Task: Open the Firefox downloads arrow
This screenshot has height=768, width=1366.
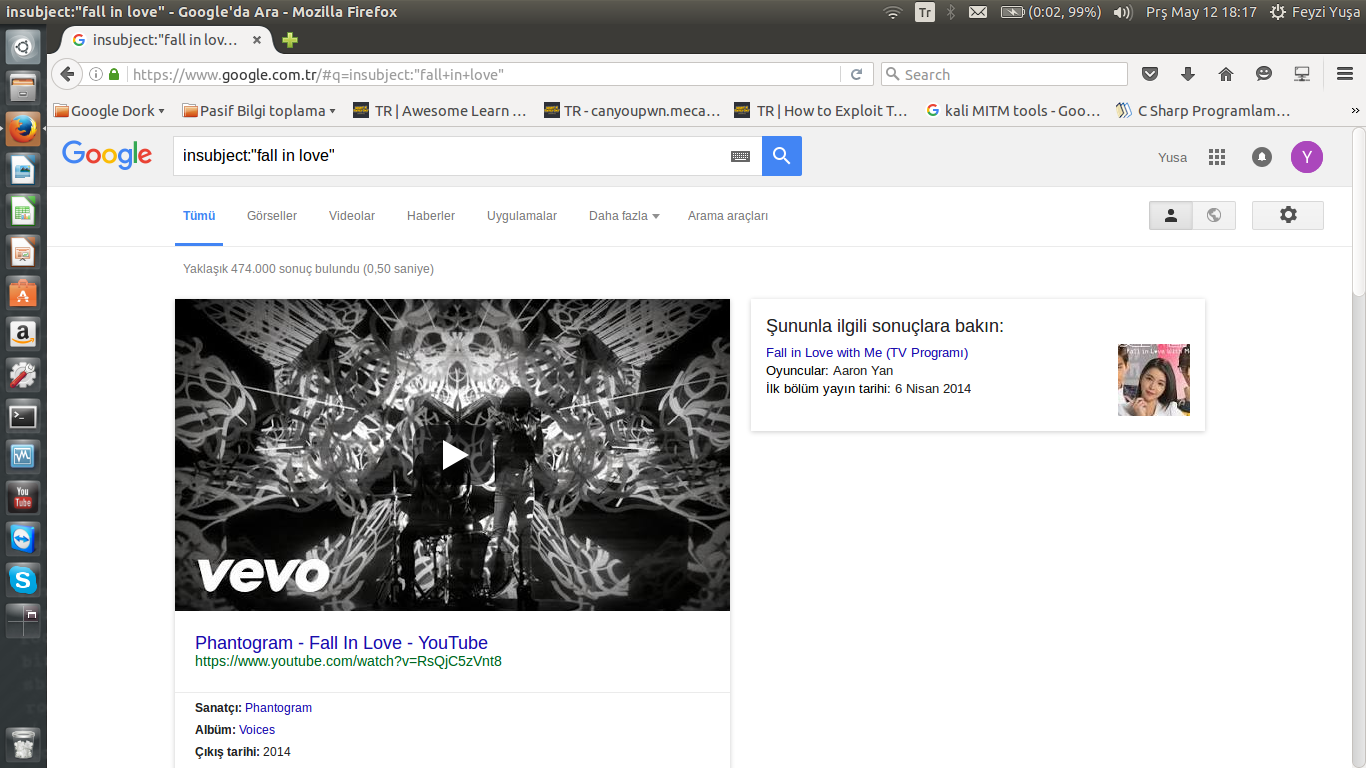Action: coord(1188,74)
